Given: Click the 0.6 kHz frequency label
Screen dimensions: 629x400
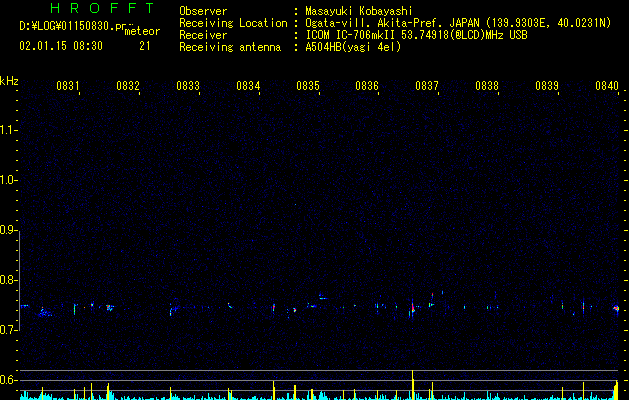Looking at the screenshot, I should (x=8, y=380).
